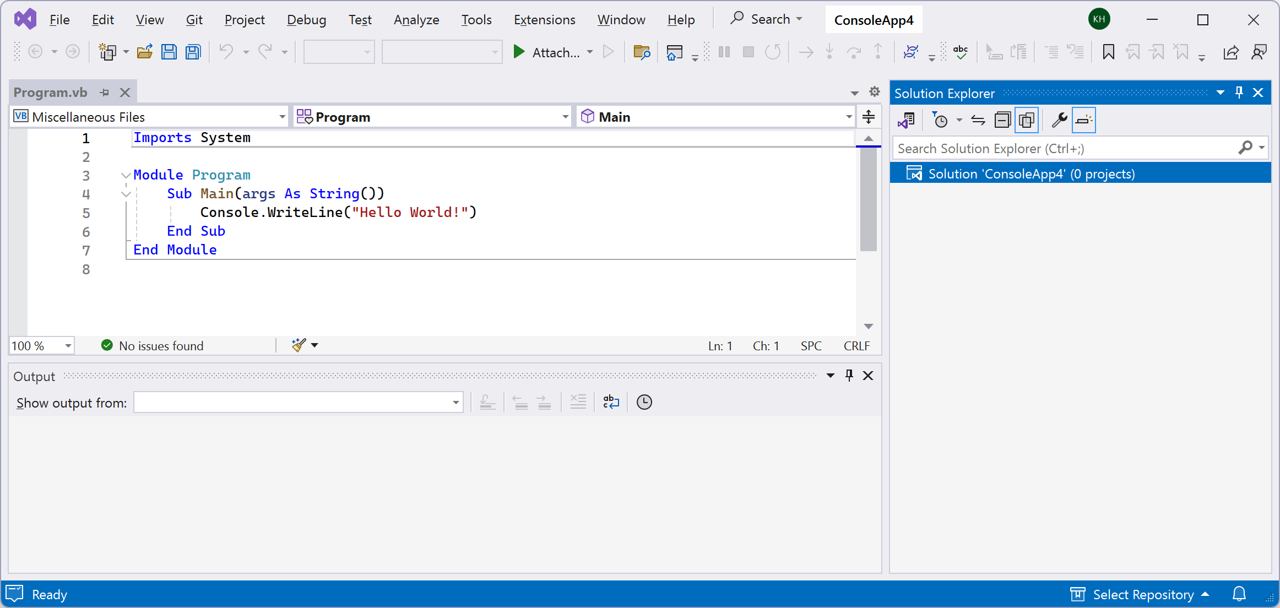Open the Extensions menu
This screenshot has height=608, width=1280.
(544, 19)
